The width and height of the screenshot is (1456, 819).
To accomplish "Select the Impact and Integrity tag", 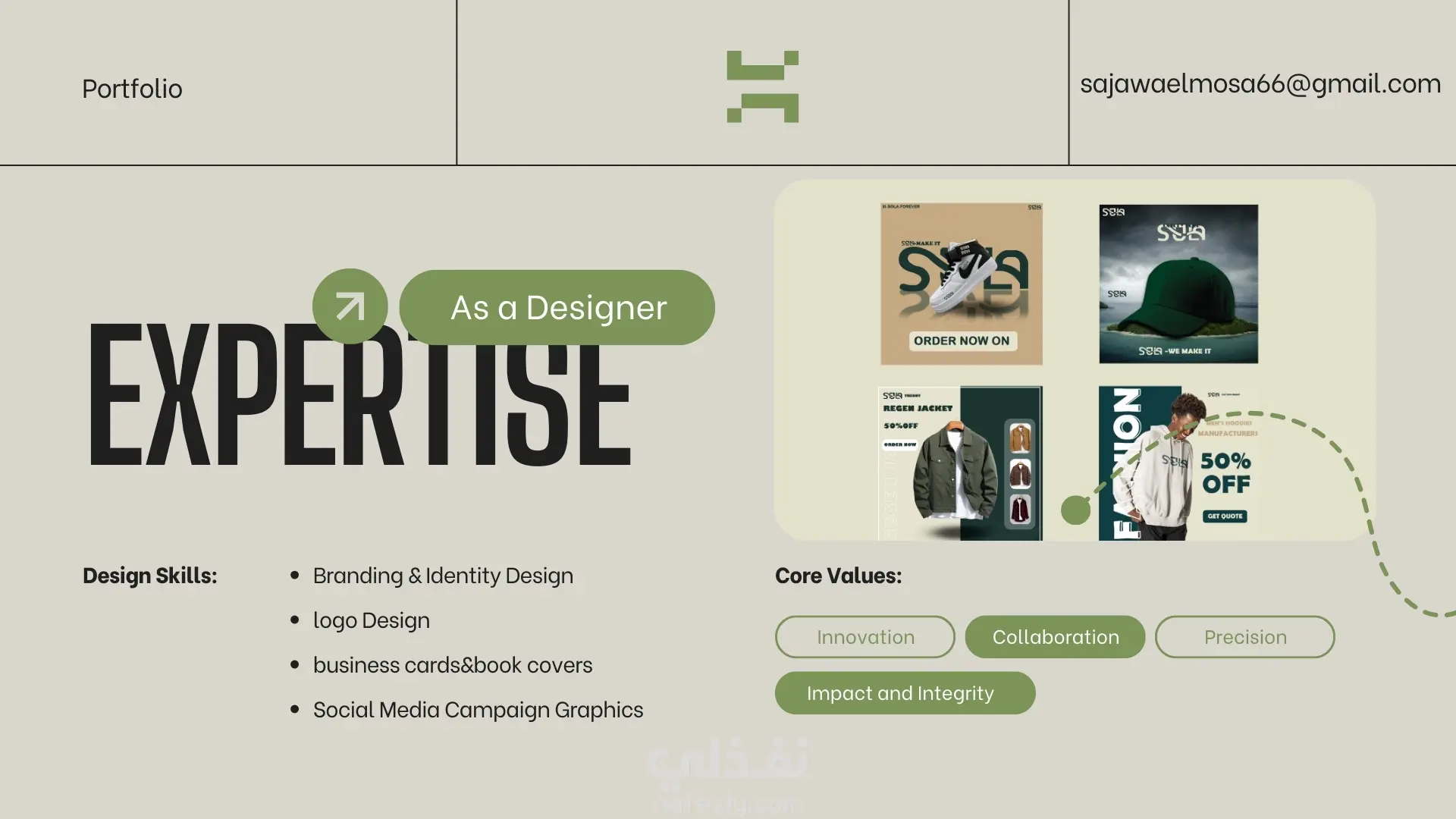I will click(x=905, y=693).
